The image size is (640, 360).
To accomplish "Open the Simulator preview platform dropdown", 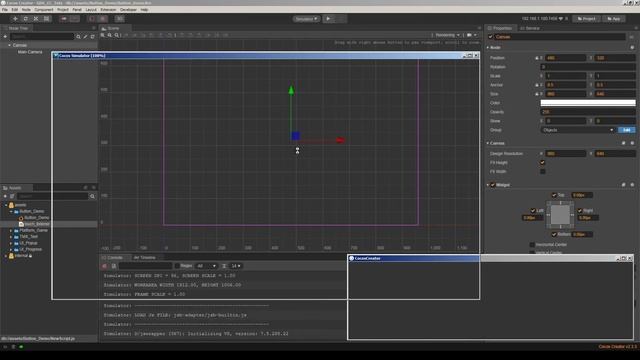I will click(x=306, y=19).
